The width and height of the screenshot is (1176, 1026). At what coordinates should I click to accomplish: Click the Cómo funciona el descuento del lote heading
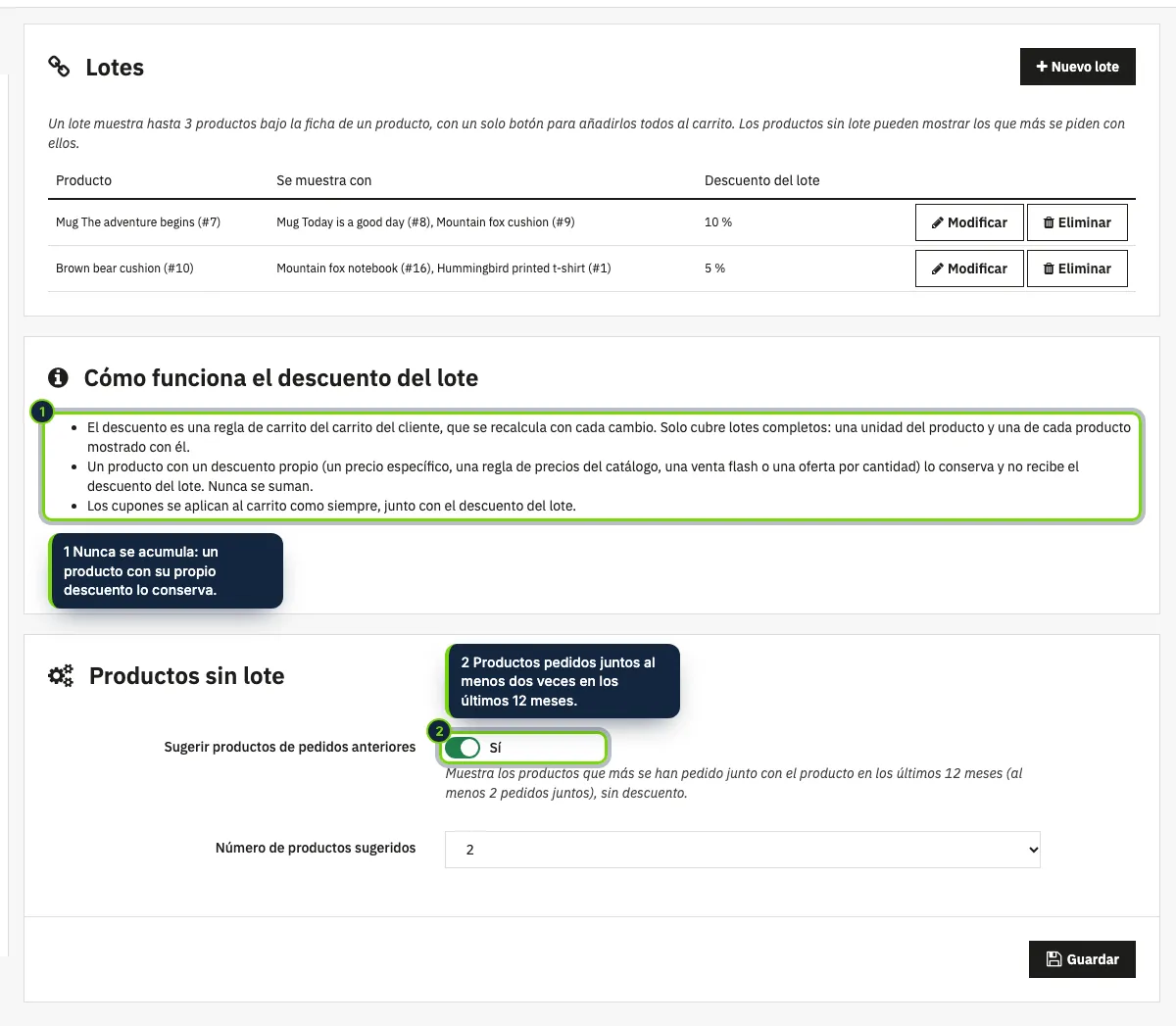click(x=281, y=378)
